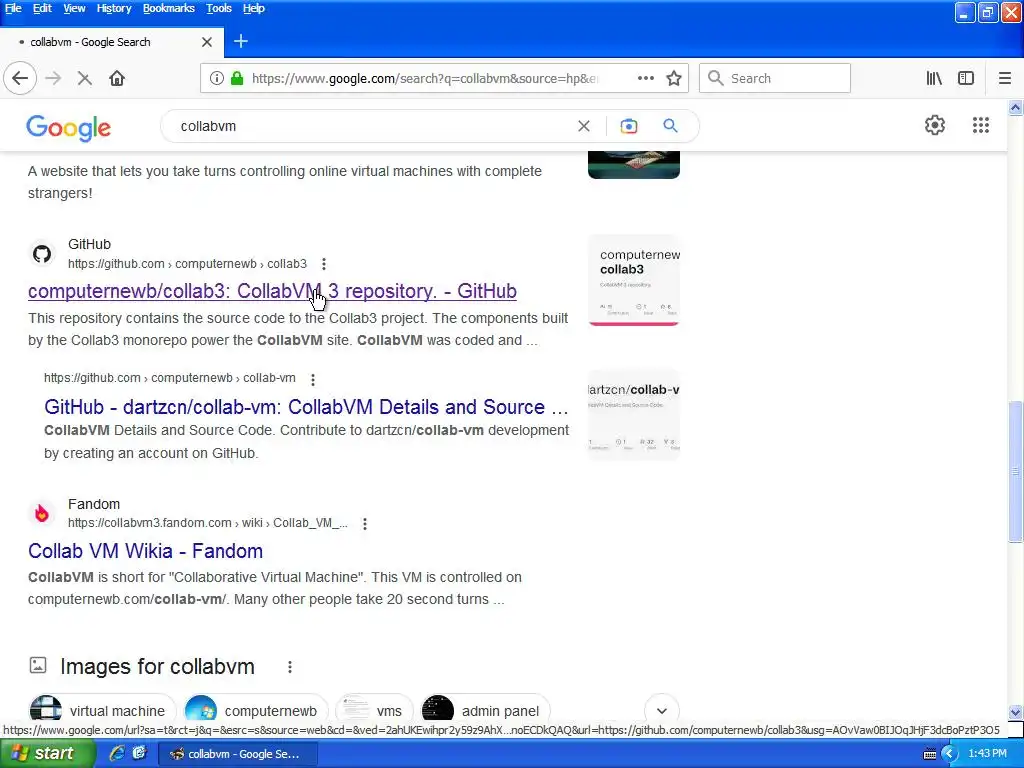Open the File menu
The height and width of the screenshot is (768, 1024).
(13, 8)
